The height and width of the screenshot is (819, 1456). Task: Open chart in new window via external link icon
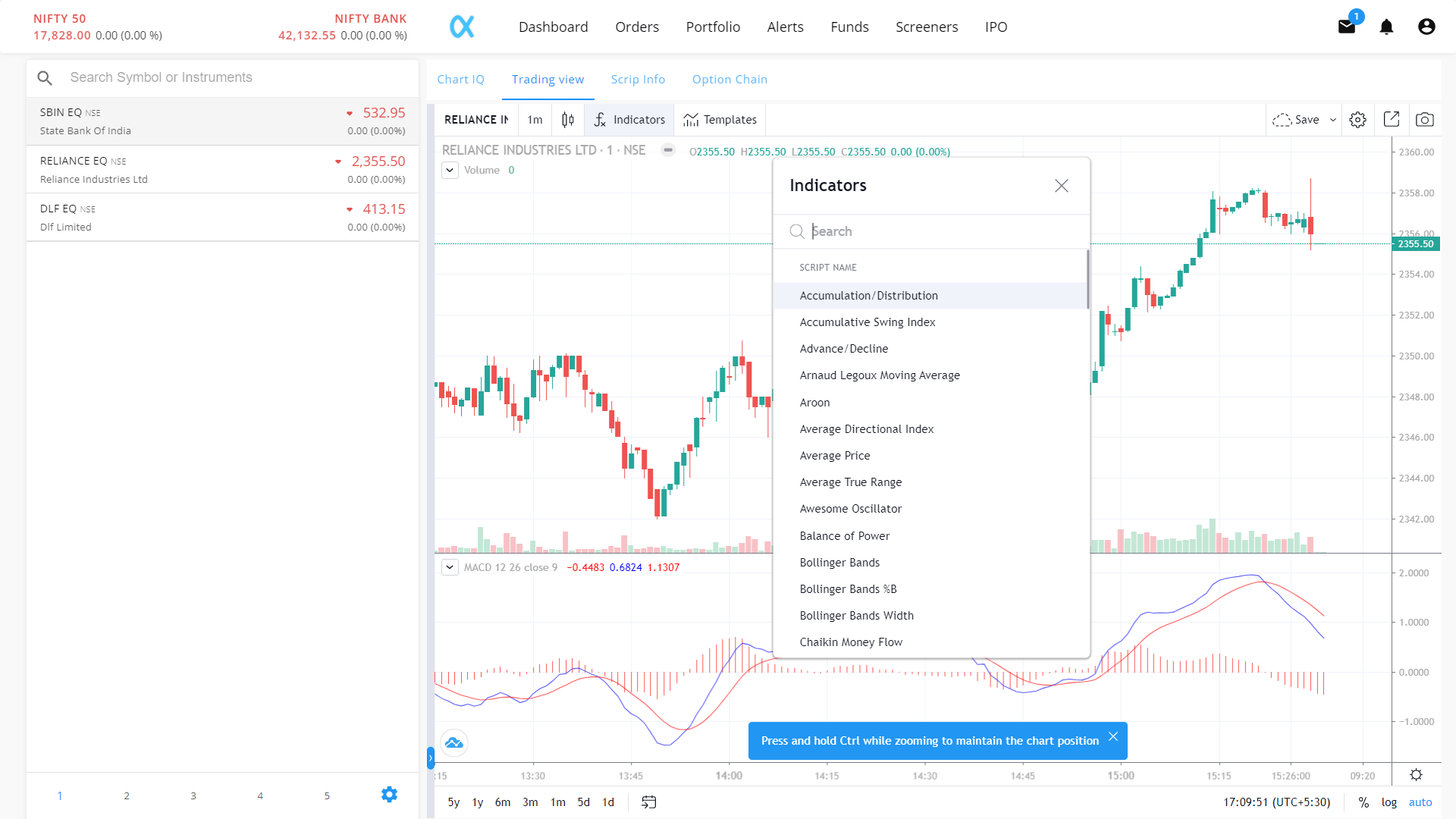1392,119
